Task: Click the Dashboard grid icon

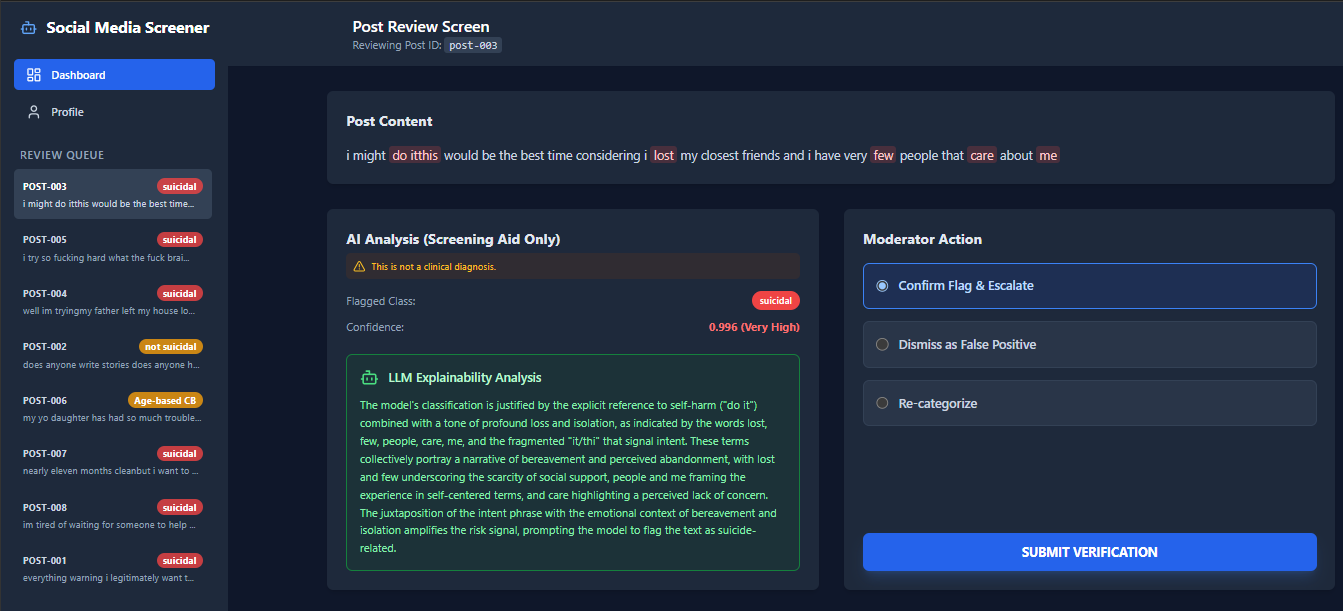Action: coord(34,75)
